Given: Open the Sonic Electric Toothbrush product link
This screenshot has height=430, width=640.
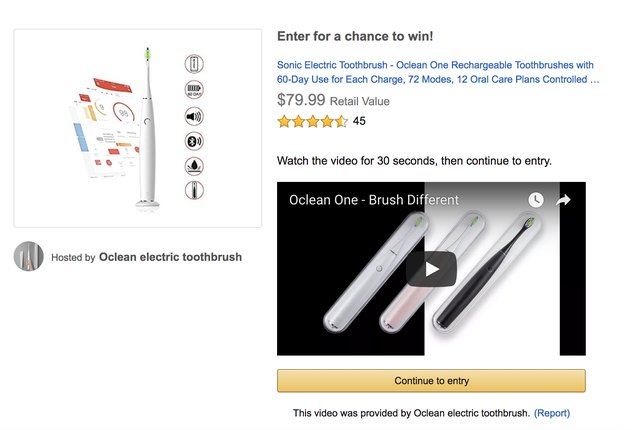Looking at the screenshot, I should click(x=438, y=72).
